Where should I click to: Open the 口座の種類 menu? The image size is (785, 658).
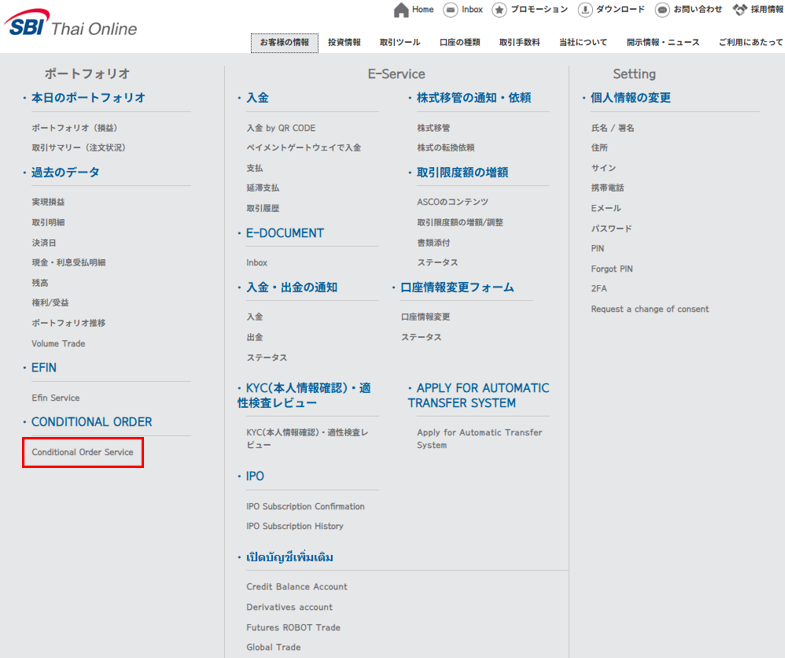coord(460,43)
